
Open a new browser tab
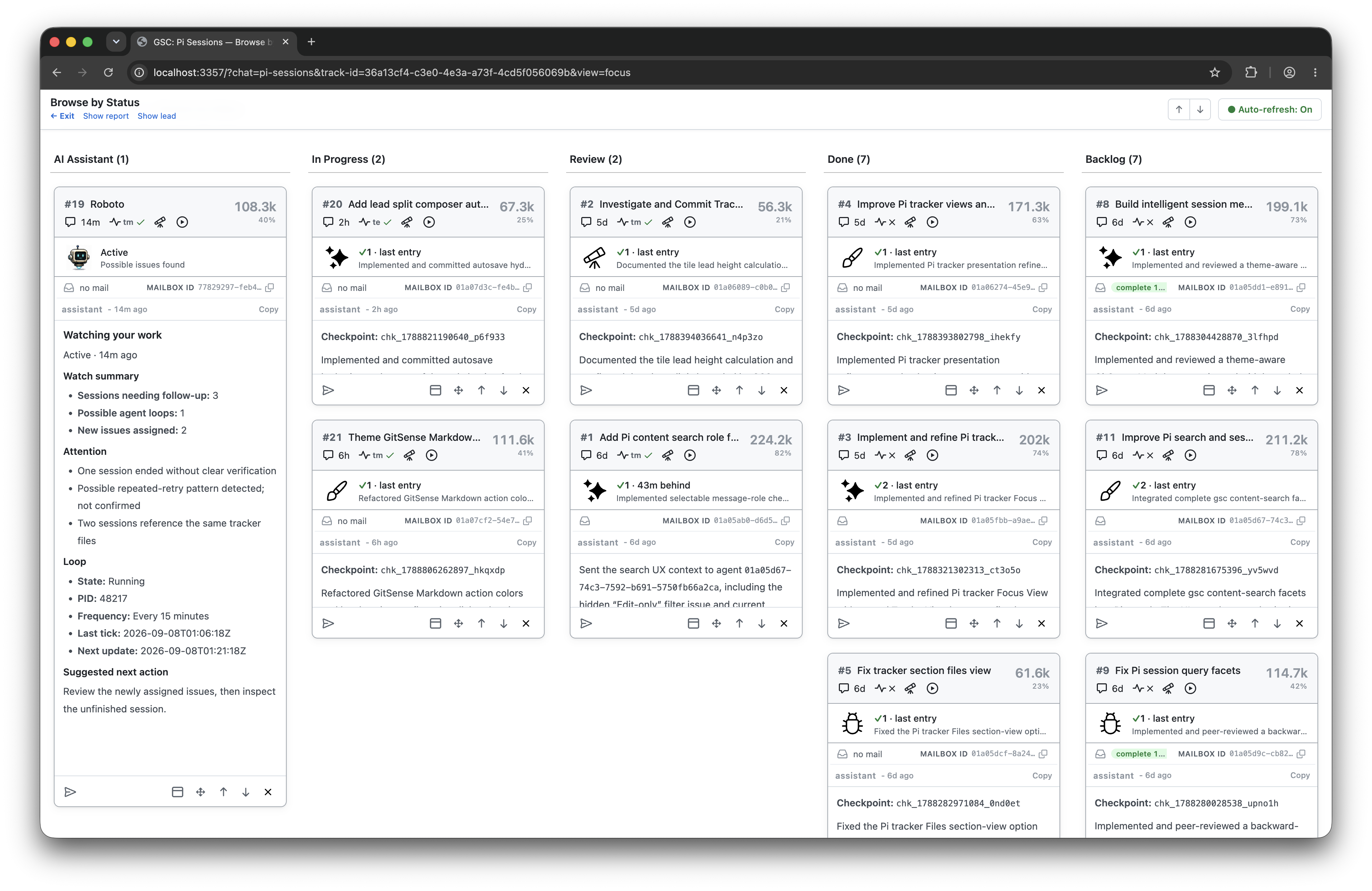[x=311, y=42]
